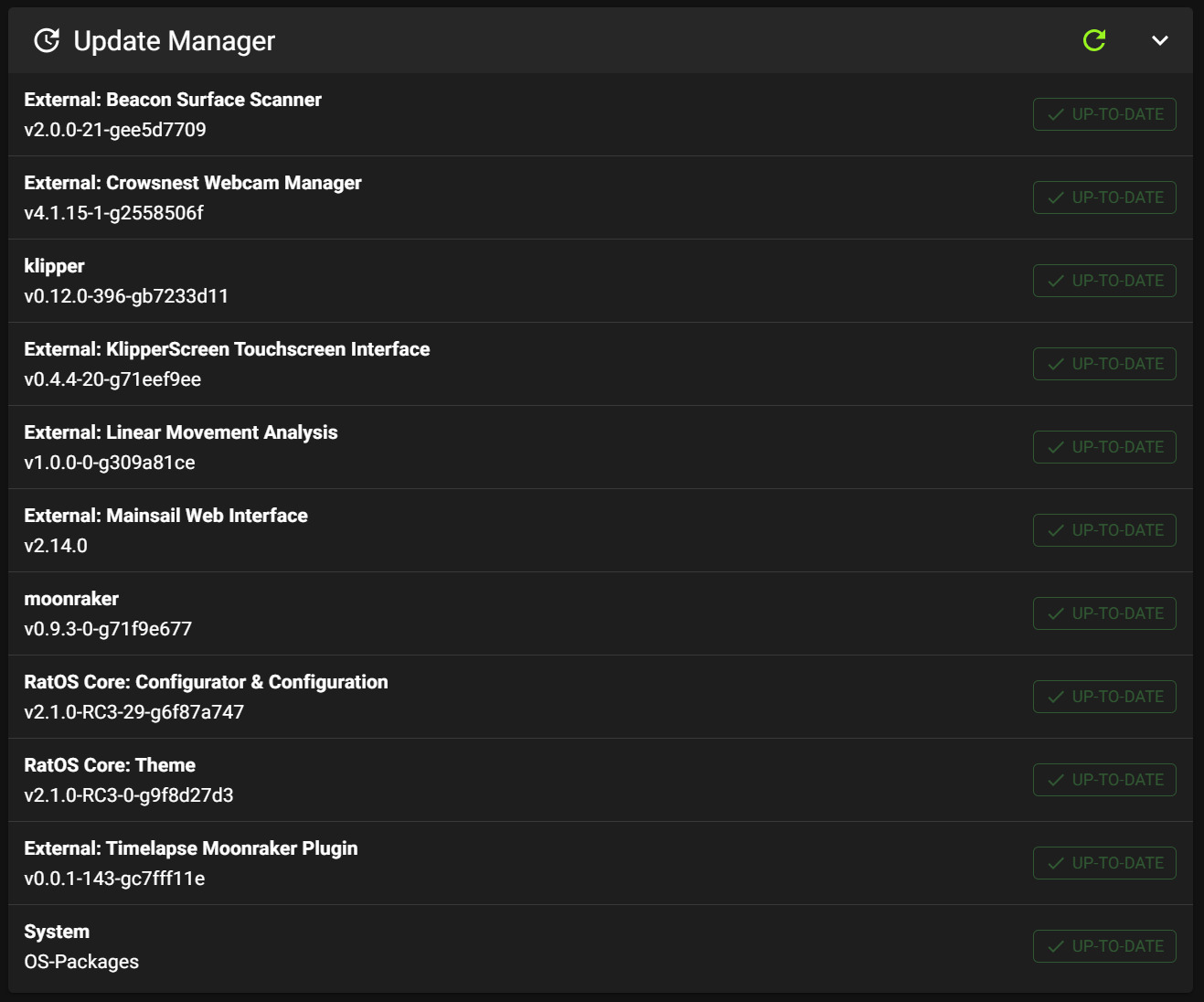Click the External: Beacon Surface Scanner name
The width and height of the screenshot is (1204, 1002).
(173, 100)
